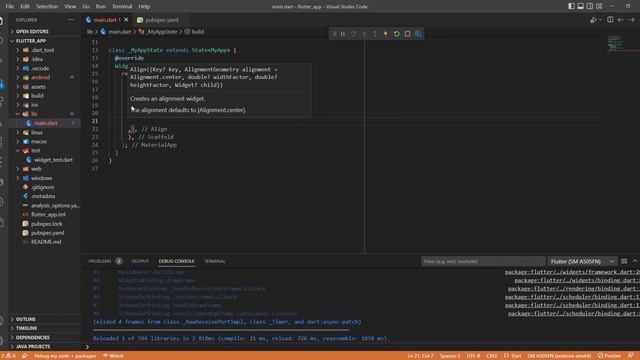
Task: Switch to the Terminal panel tab
Action: 215,261
